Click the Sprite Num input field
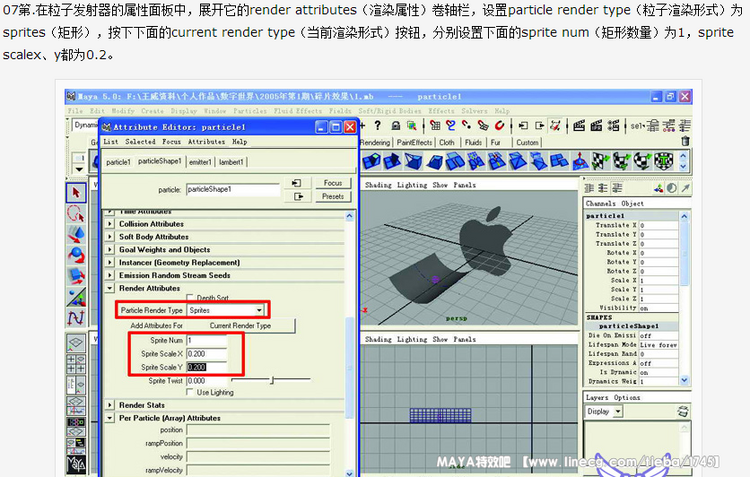 click(207, 340)
